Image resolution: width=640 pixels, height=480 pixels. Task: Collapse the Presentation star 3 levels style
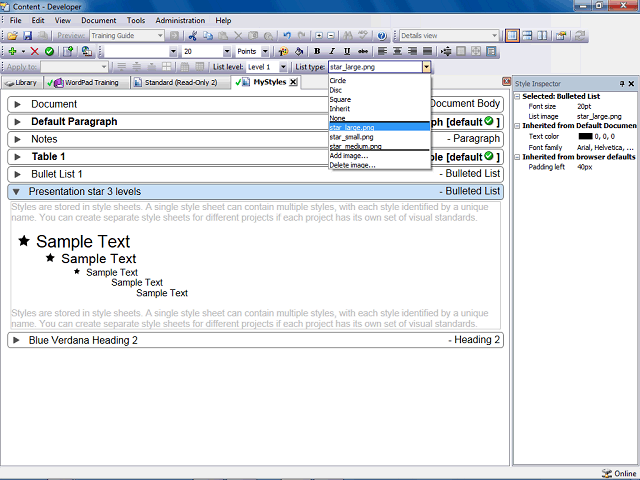(16, 191)
